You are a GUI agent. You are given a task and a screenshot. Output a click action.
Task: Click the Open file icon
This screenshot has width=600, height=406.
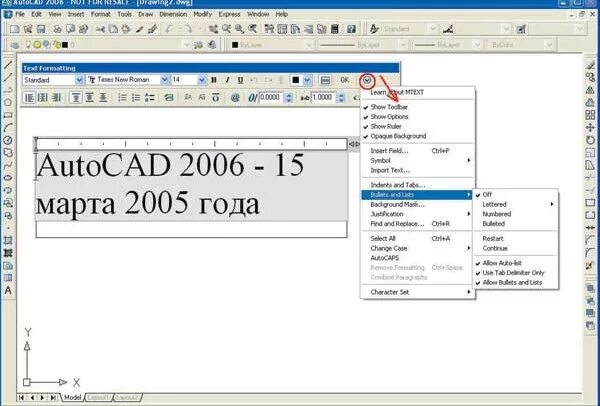28,29
